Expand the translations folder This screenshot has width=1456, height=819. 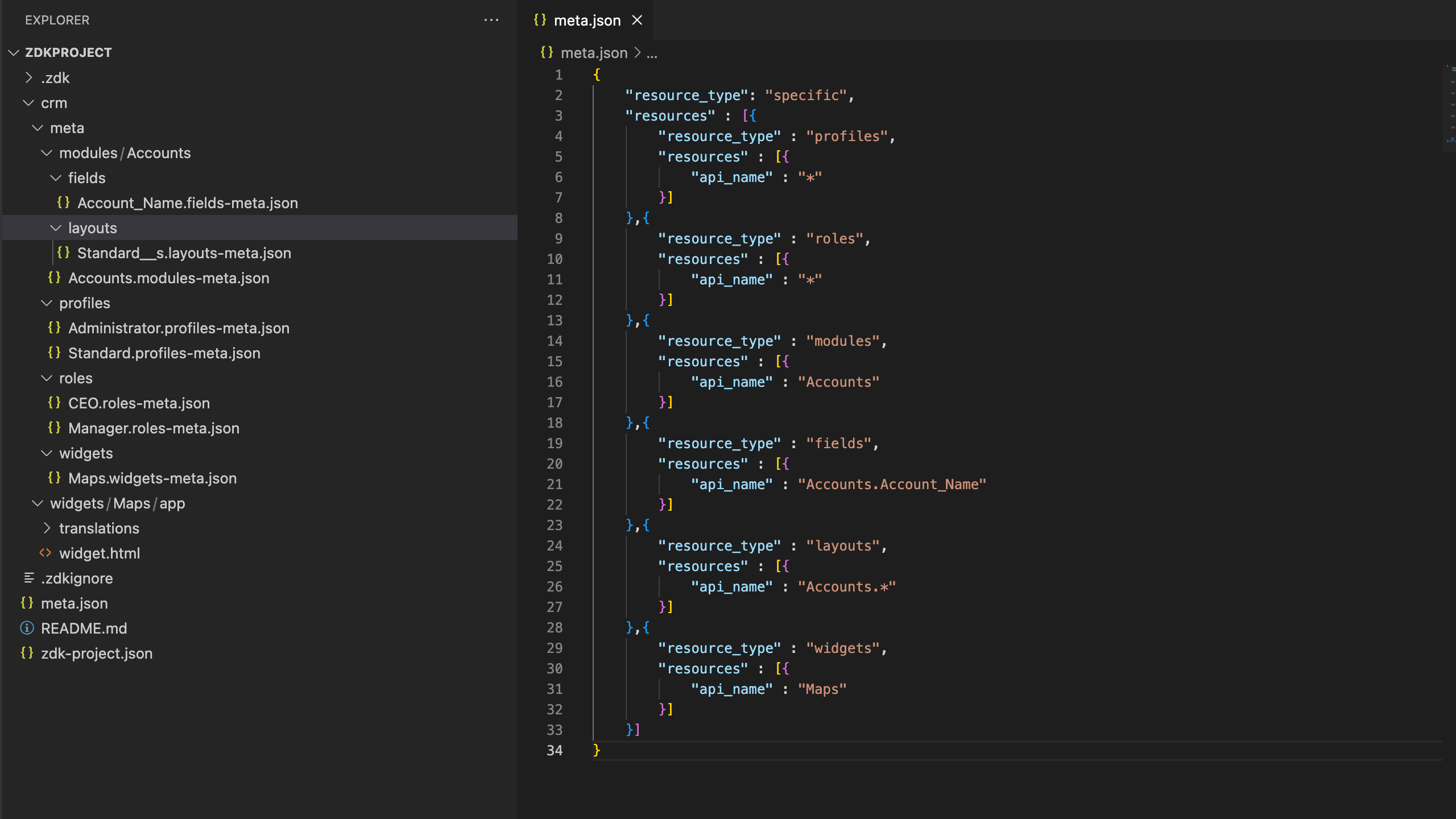pos(47,528)
